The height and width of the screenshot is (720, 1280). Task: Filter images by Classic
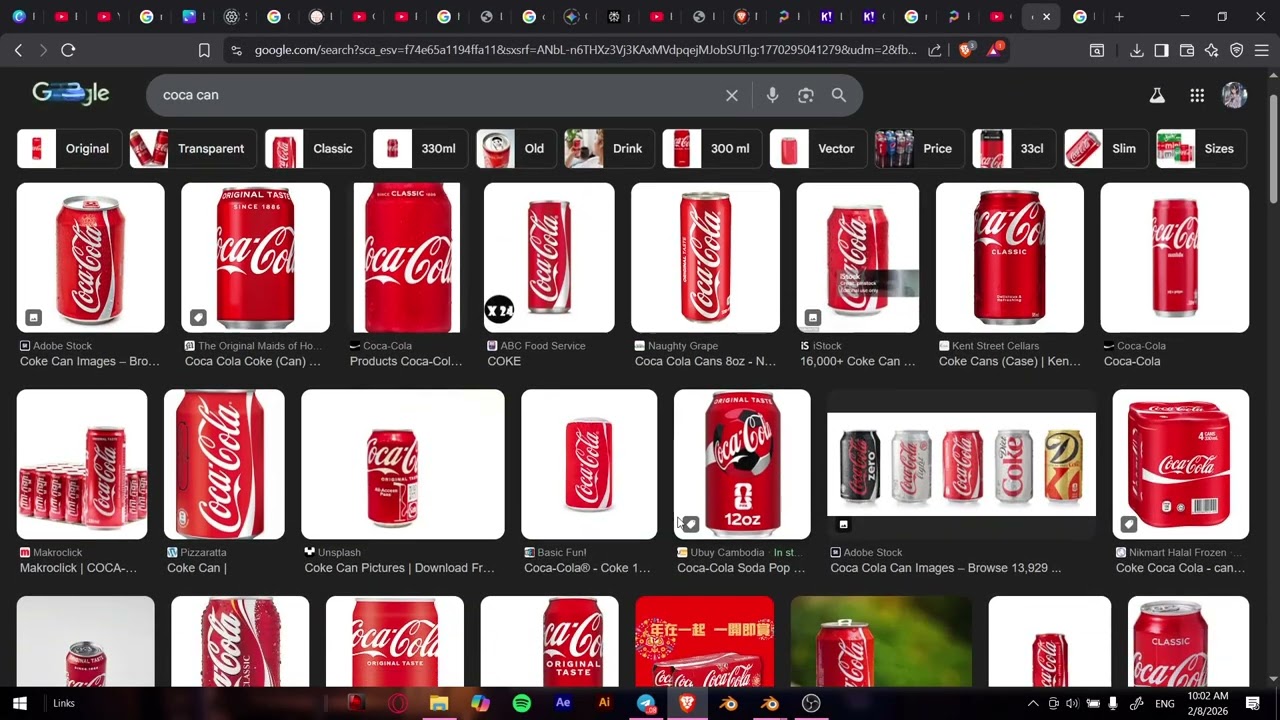pos(314,149)
